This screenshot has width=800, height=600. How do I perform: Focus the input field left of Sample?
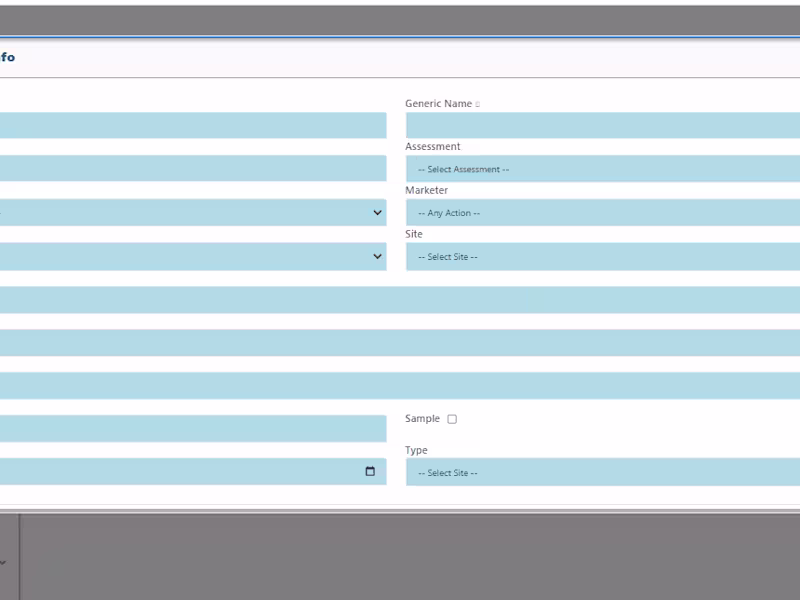pyautogui.click(x=193, y=429)
